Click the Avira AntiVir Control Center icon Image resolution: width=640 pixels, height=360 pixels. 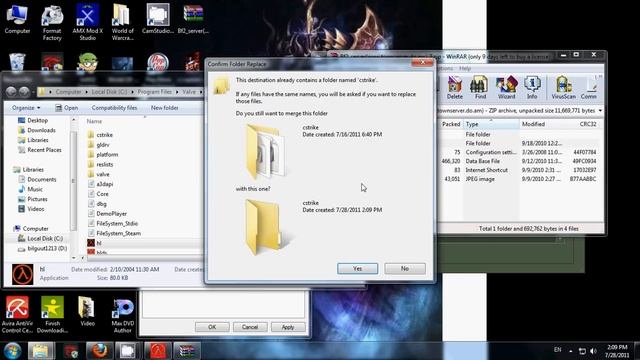pyautogui.click(x=17, y=314)
